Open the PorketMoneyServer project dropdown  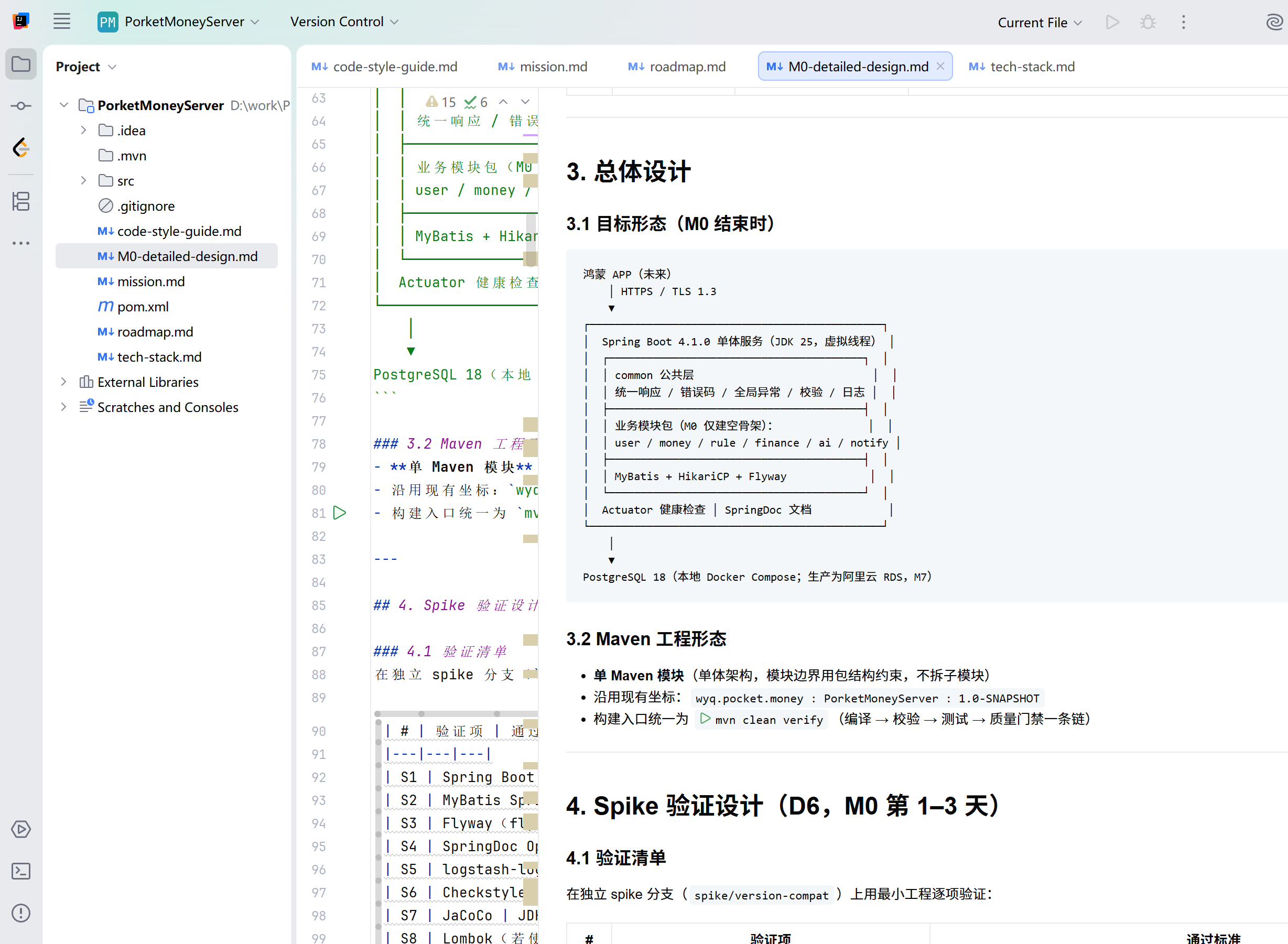(x=178, y=21)
